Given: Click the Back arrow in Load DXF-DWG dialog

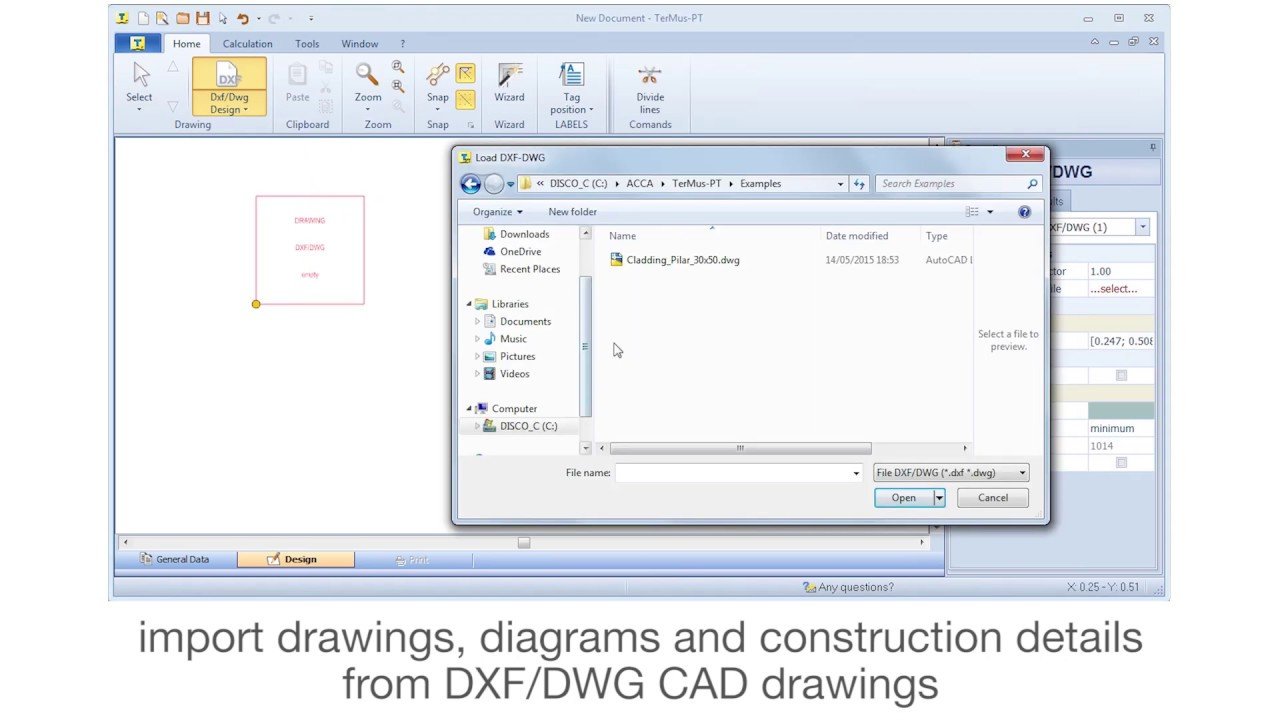Looking at the screenshot, I should (x=470, y=184).
